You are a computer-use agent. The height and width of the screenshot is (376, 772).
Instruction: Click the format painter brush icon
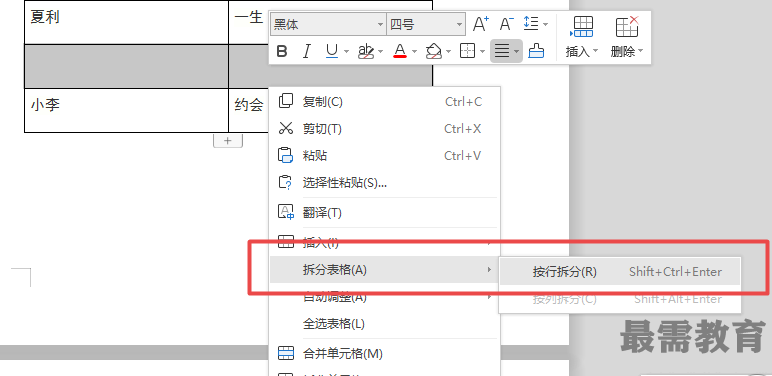[x=536, y=51]
